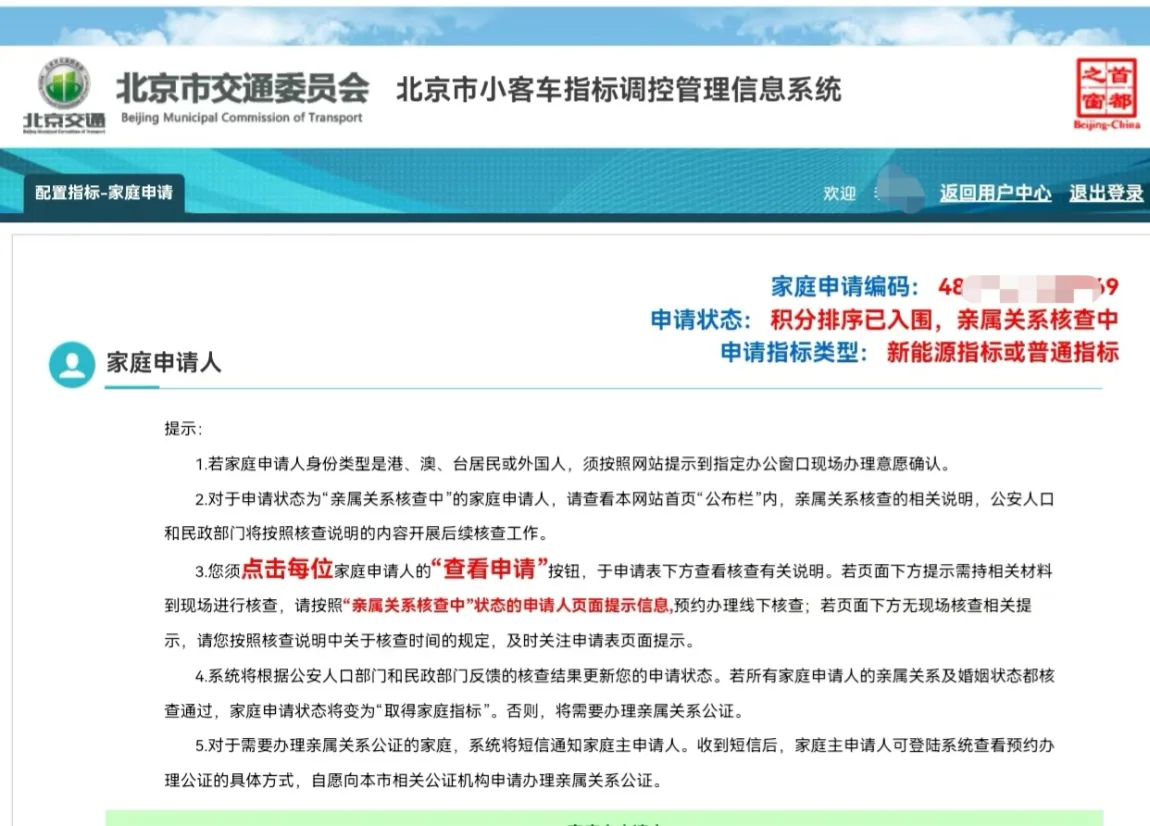This screenshot has width=1150, height=826.
Task: Click the red value 新能源指标或普通指标
Action: (x=1002, y=352)
